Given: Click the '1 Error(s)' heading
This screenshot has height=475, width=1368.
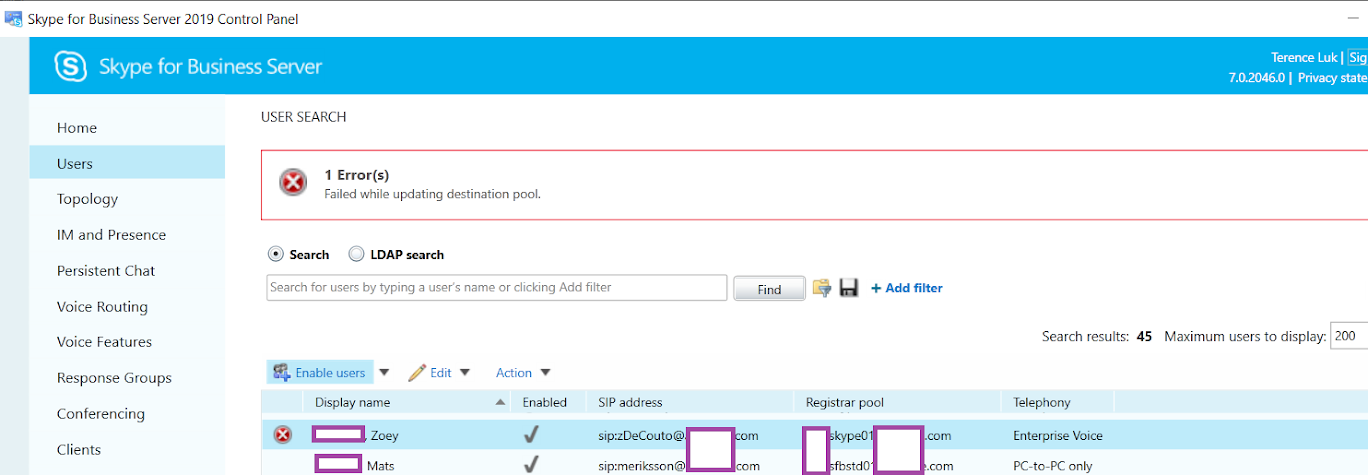Looking at the screenshot, I should click(357, 175).
